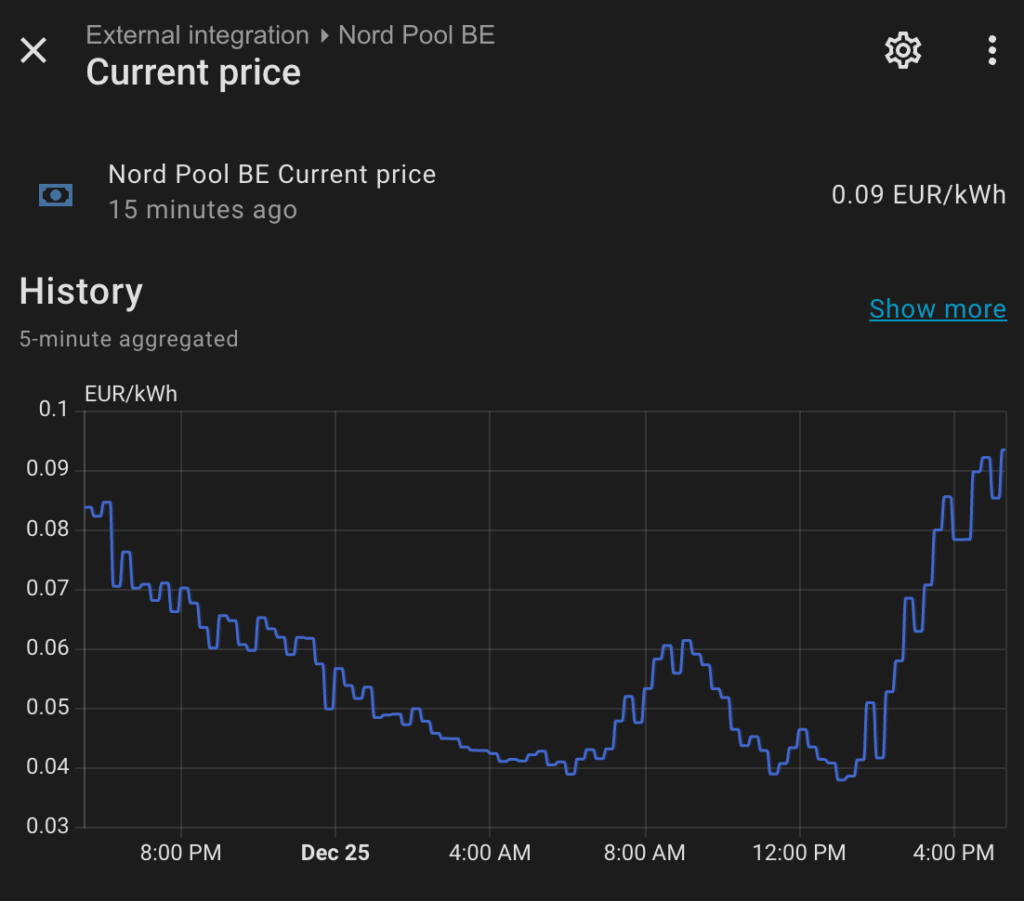Click the money entity icon
Screen dimensions: 1024x901
[x=55, y=194]
